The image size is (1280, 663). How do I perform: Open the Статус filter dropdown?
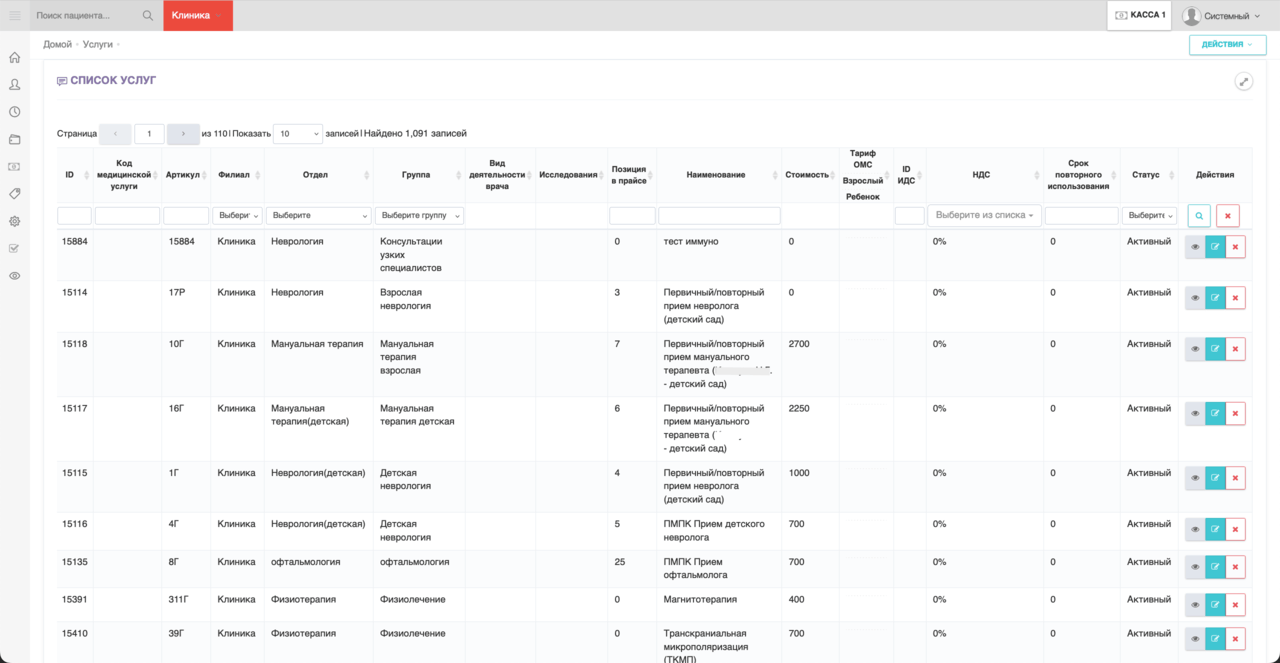pyautogui.click(x=1150, y=216)
